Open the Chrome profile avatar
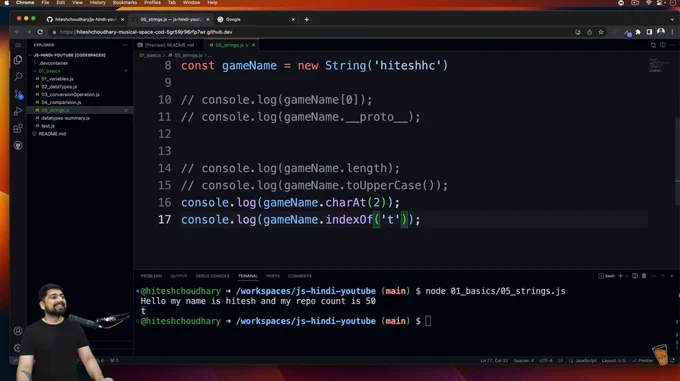The width and height of the screenshot is (680, 381). point(661,32)
